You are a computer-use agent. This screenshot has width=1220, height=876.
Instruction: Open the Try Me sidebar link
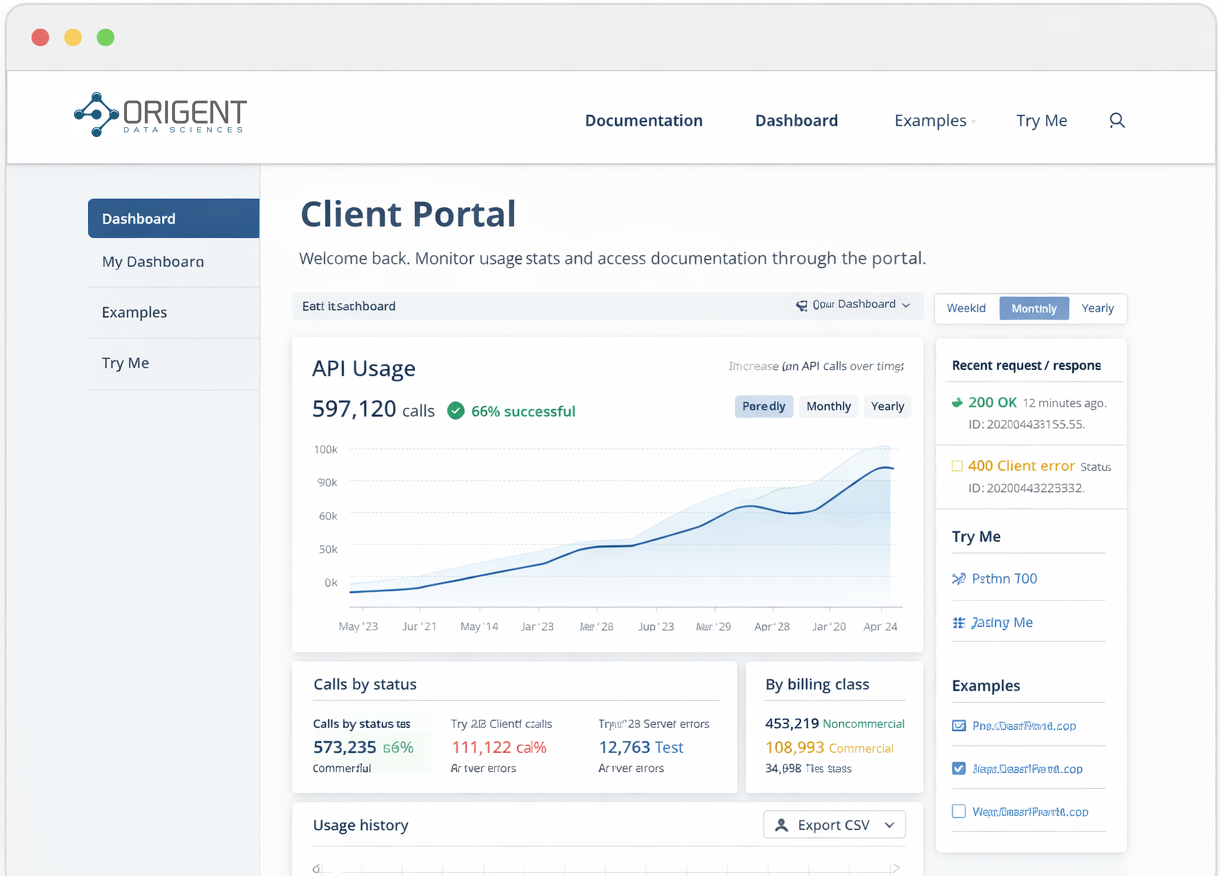125,362
